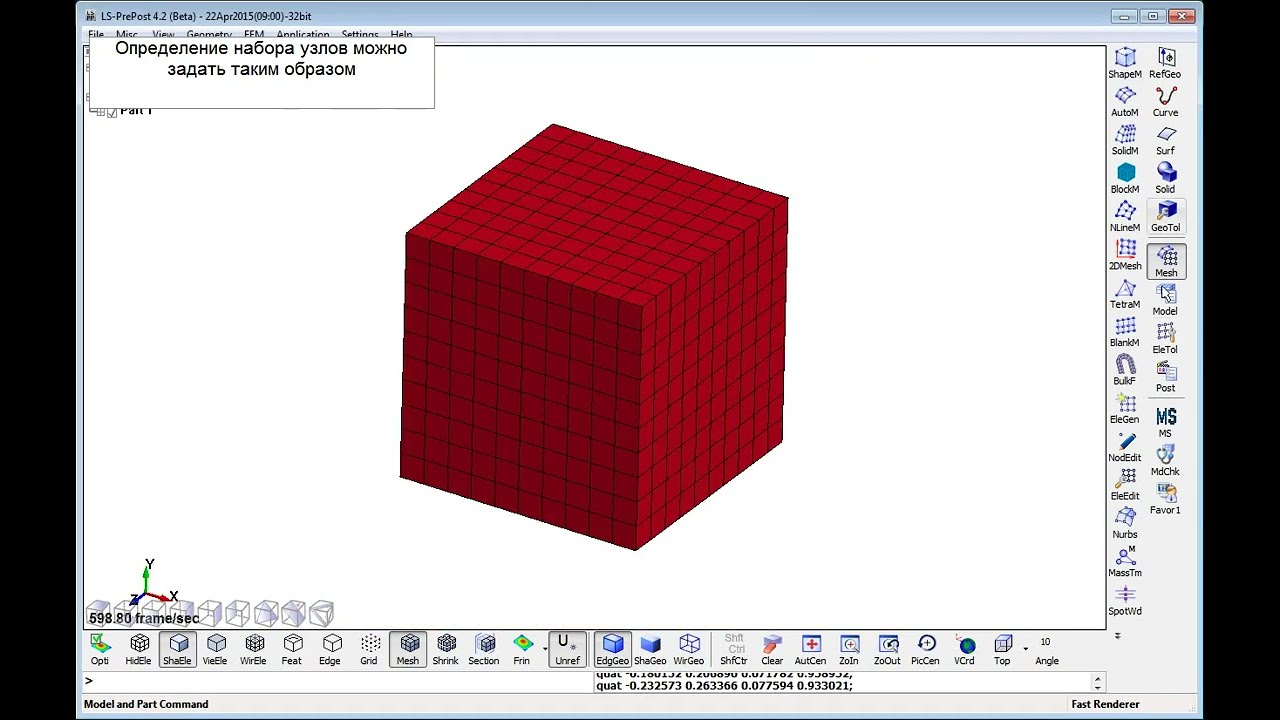Run the MdChk model check tool
The image size is (1280, 720).
tap(1165, 460)
